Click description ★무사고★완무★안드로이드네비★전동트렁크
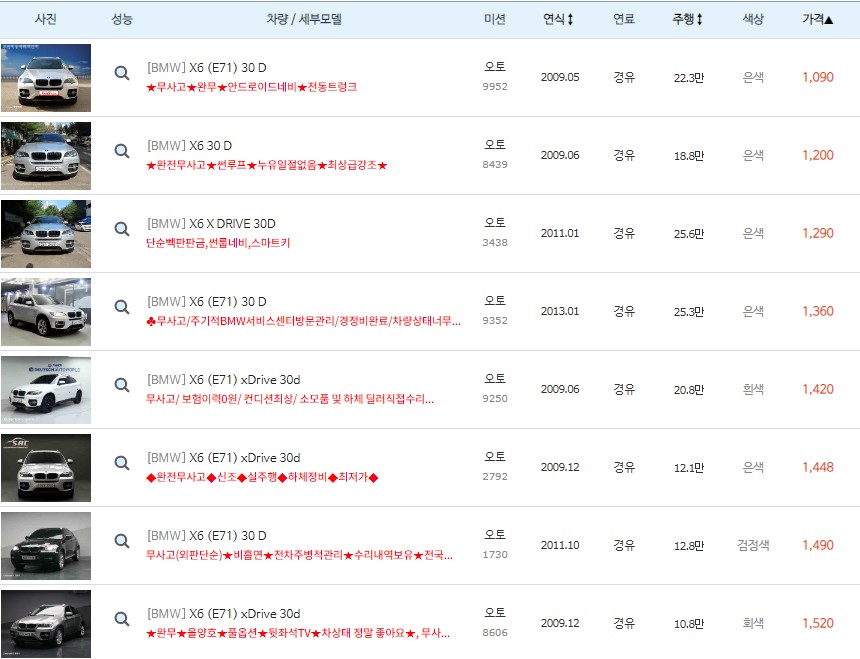The height and width of the screenshot is (659, 860). (x=252, y=87)
